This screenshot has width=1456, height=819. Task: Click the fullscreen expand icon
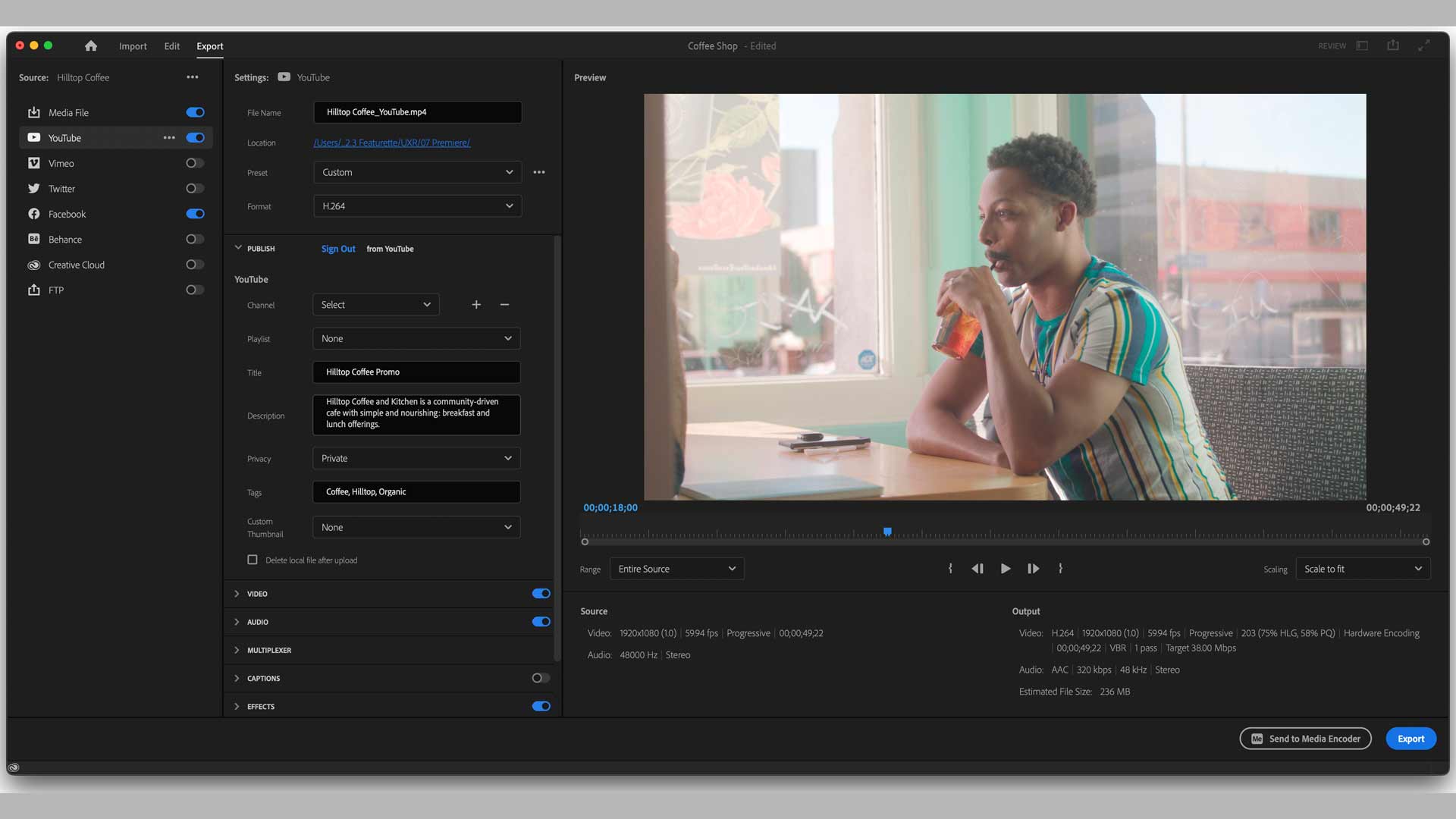pos(1424,45)
